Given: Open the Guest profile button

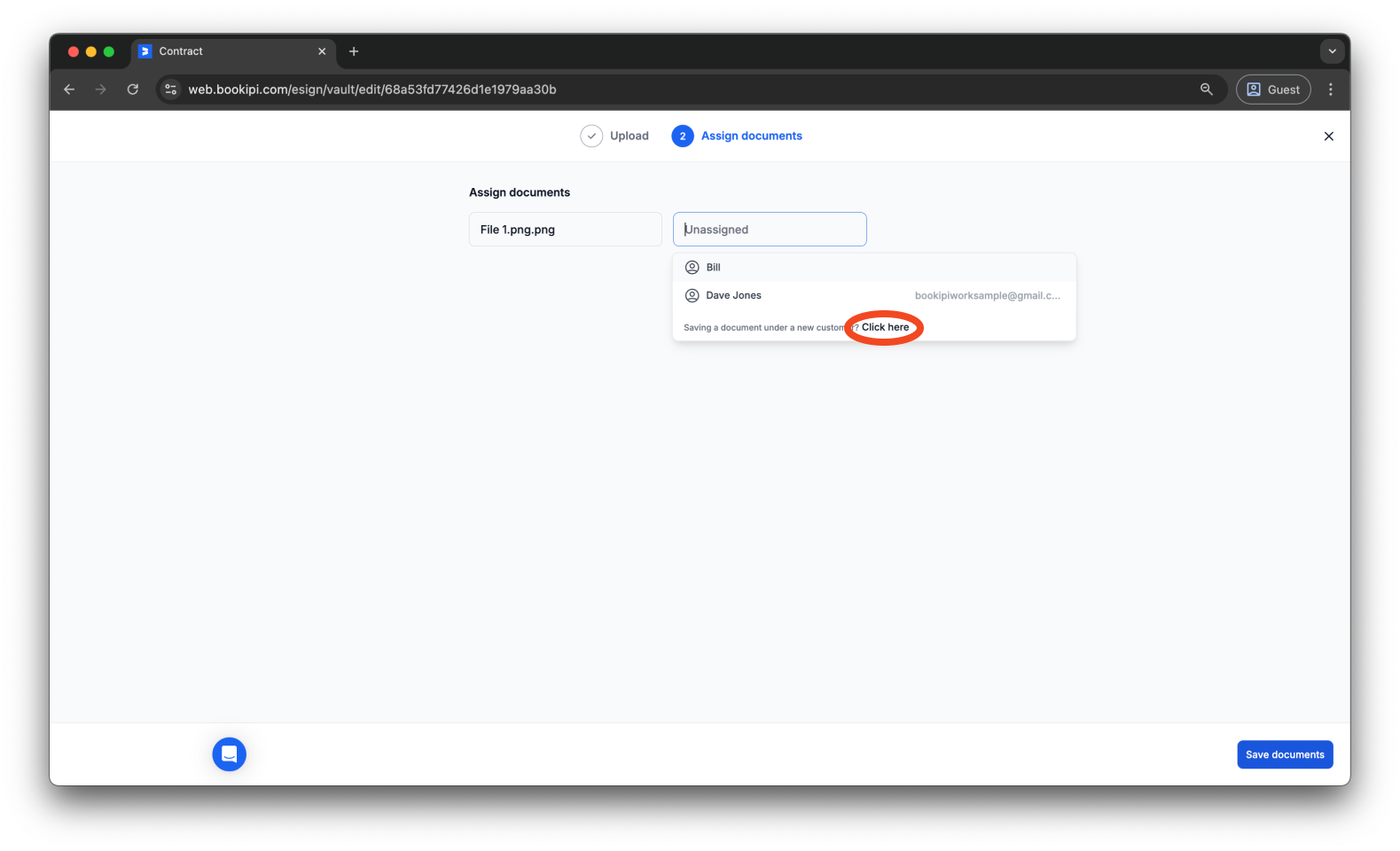Looking at the screenshot, I should pyautogui.click(x=1273, y=90).
